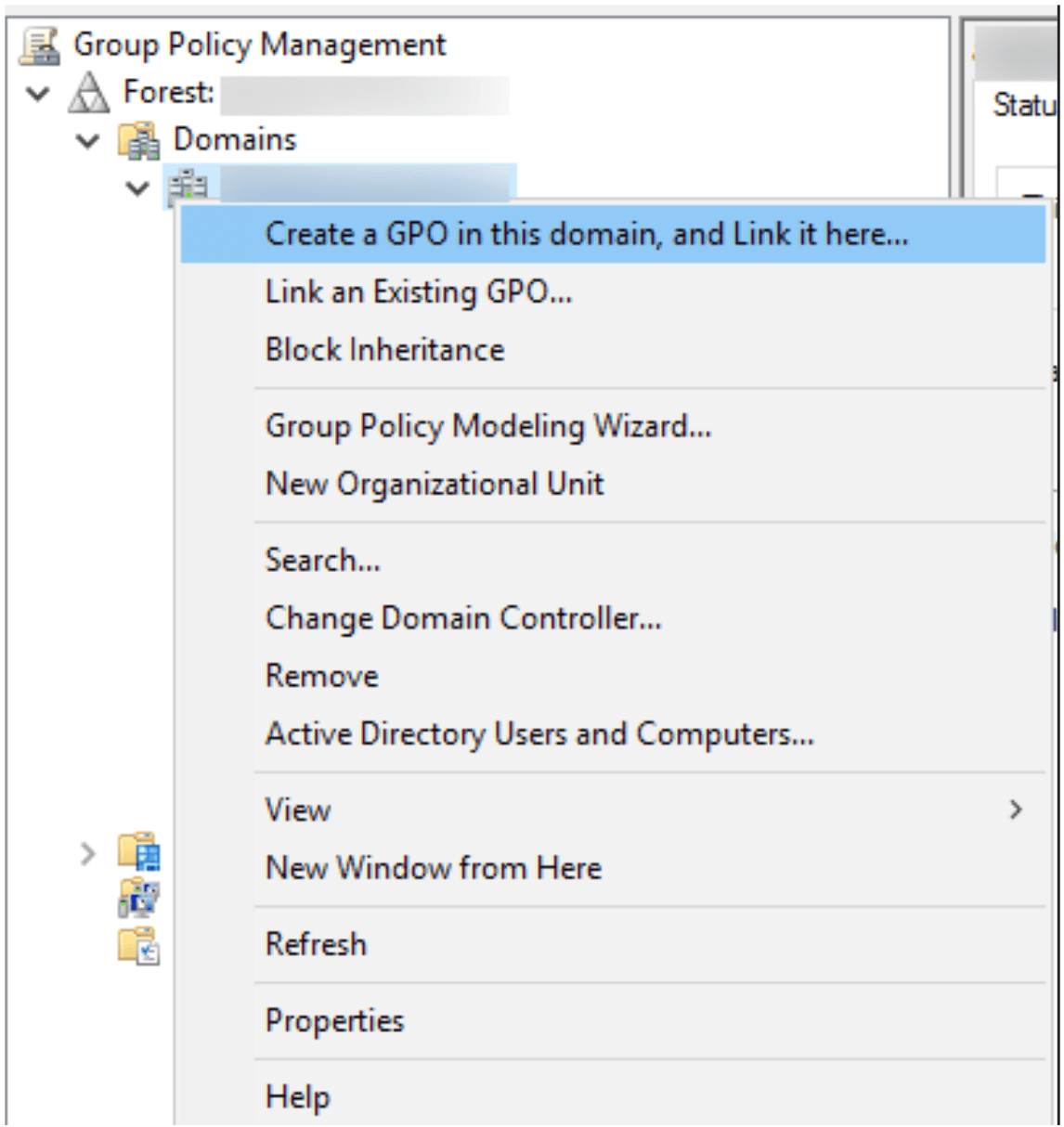Open Active Directory Users and Computers
The width and height of the screenshot is (1064, 1127).
[613, 734]
